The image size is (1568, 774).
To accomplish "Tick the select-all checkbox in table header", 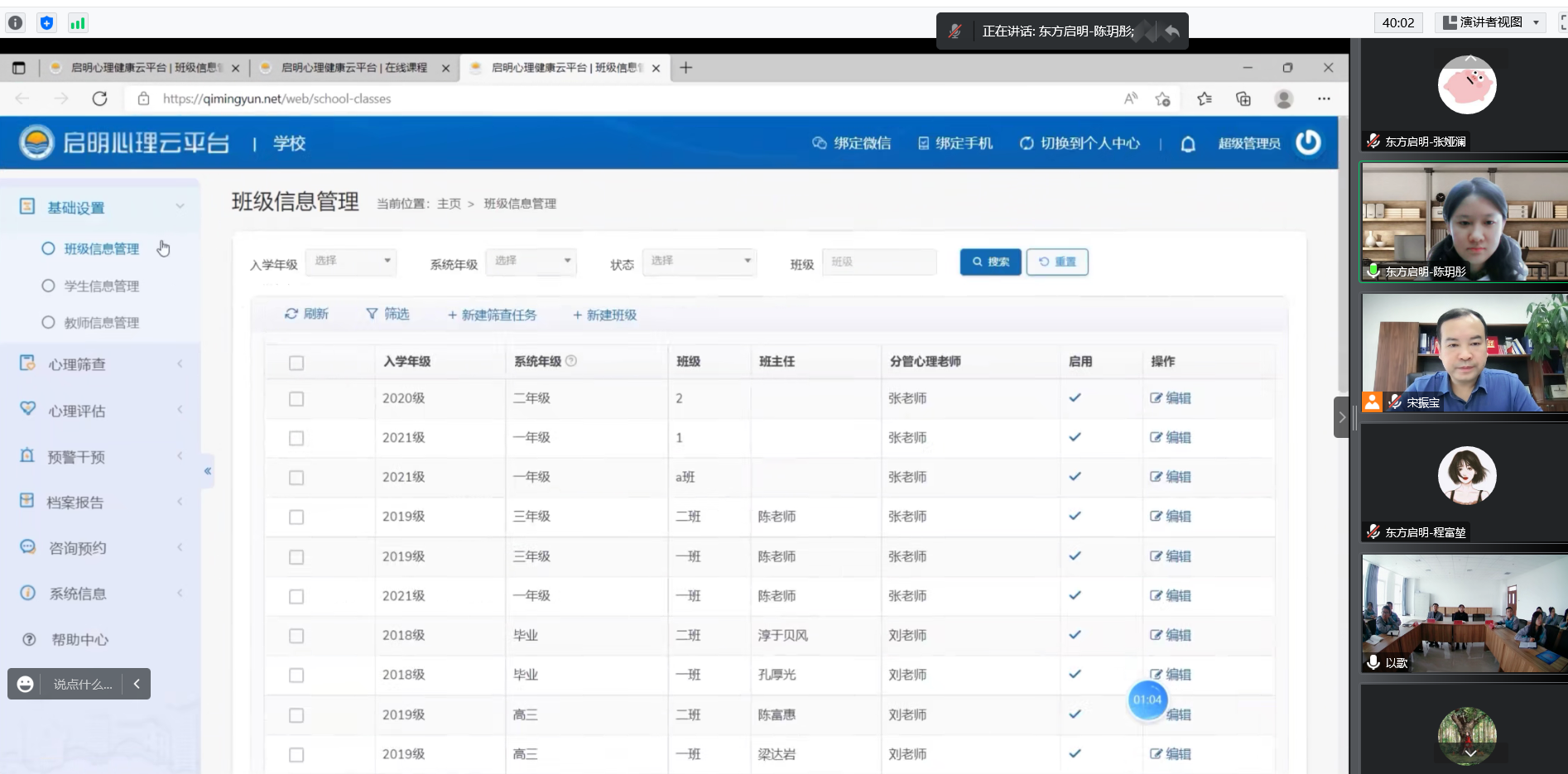I will click(x=296, y=363).
